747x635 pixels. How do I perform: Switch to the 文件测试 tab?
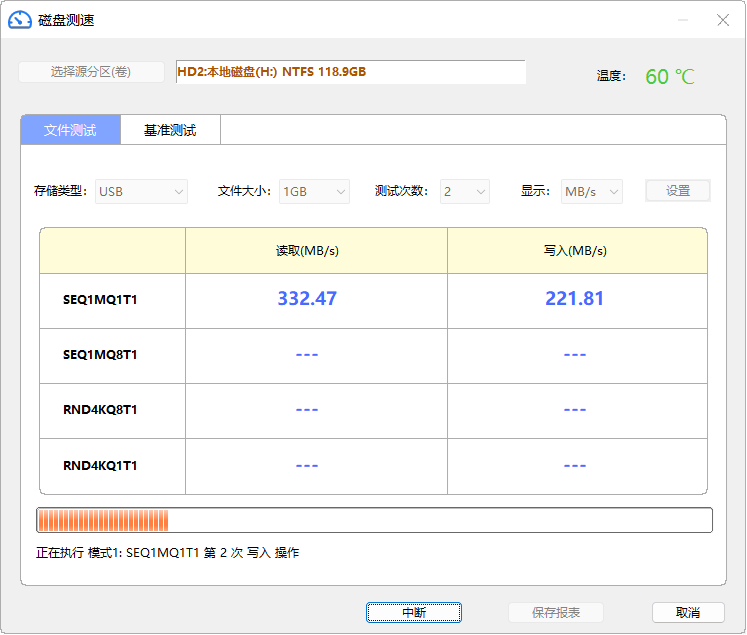[x=71, y=130]
